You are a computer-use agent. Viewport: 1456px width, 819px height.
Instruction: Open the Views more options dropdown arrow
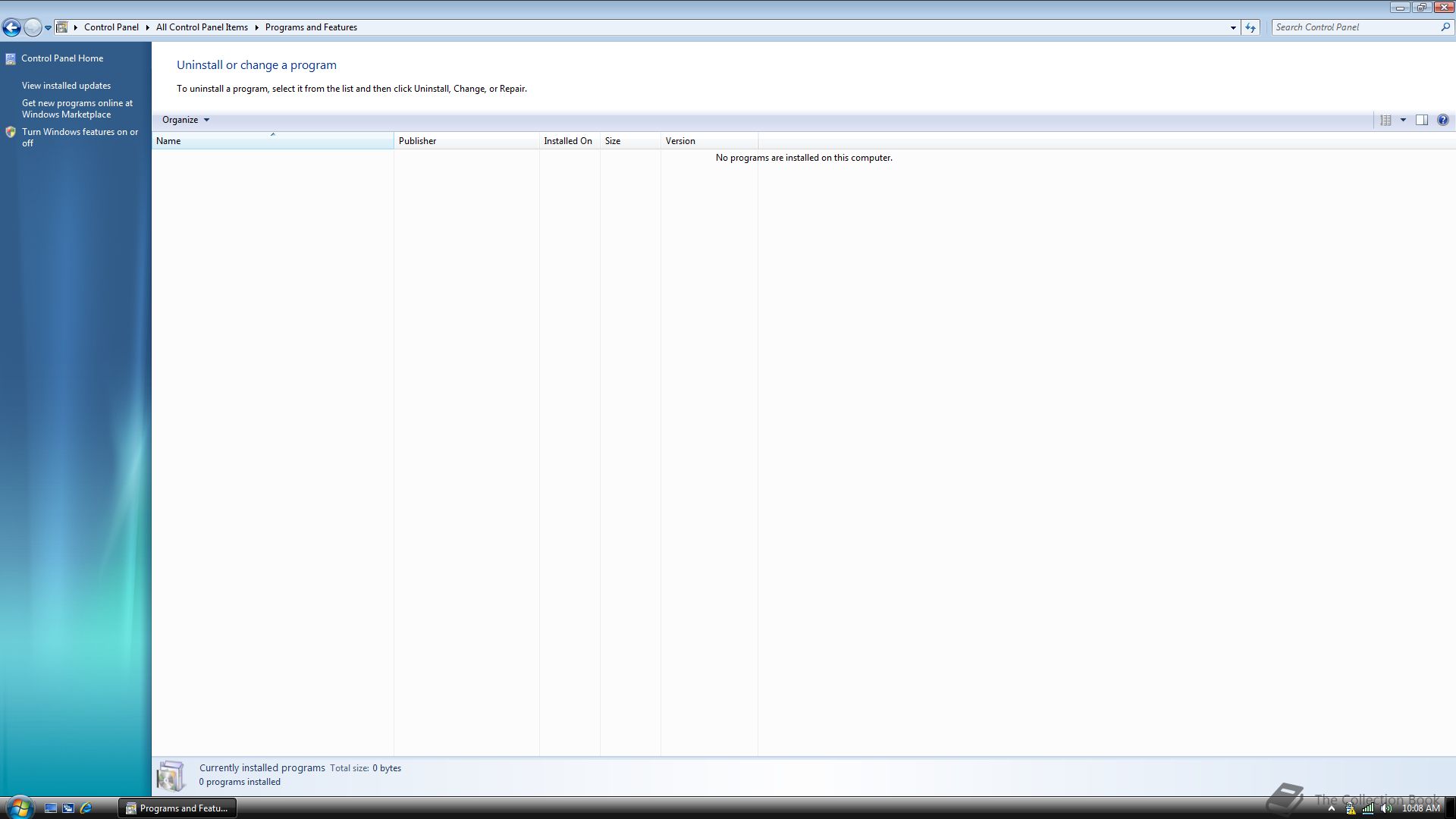[x=1403, y=120]
